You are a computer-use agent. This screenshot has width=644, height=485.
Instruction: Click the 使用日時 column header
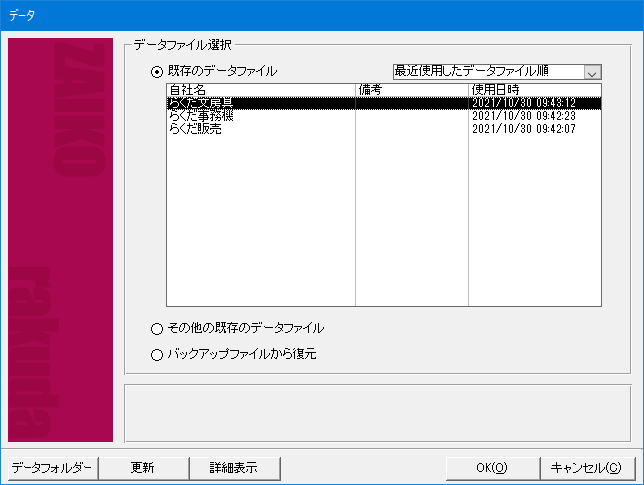coord(535,90)
